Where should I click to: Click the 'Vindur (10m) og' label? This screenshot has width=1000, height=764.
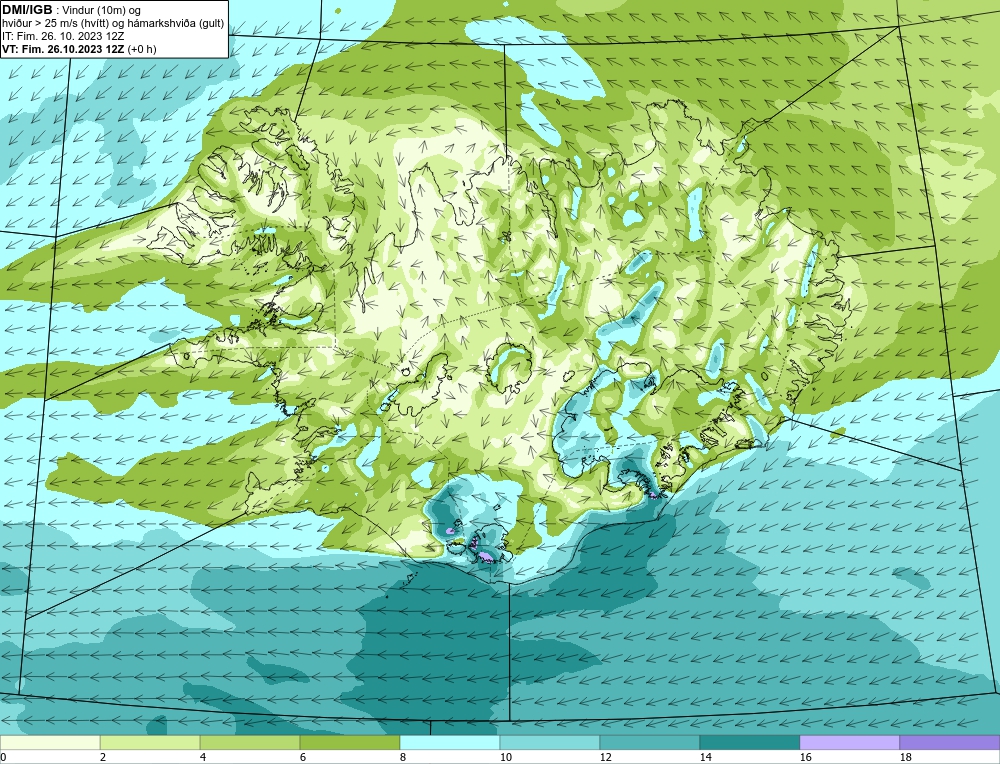(101, 10)
